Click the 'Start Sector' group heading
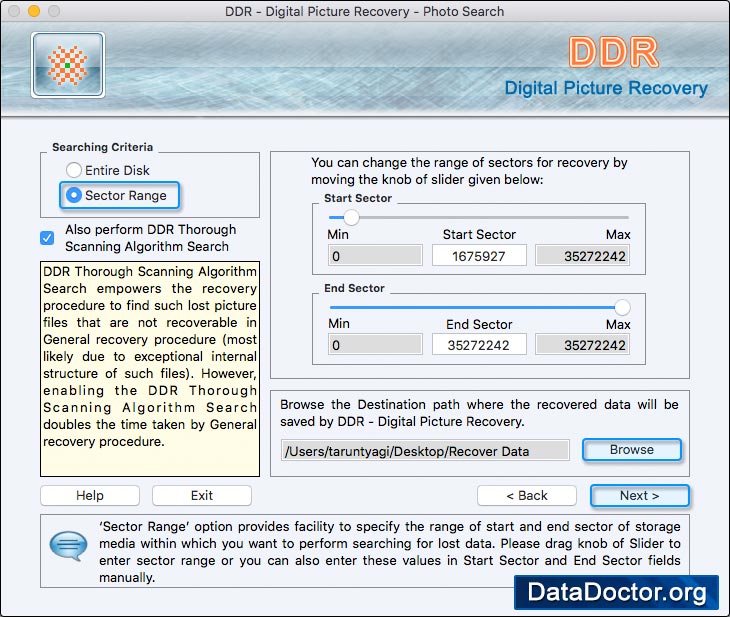This screenshot has width=730, height=617. pyautogui.click(x=358, y=198)
